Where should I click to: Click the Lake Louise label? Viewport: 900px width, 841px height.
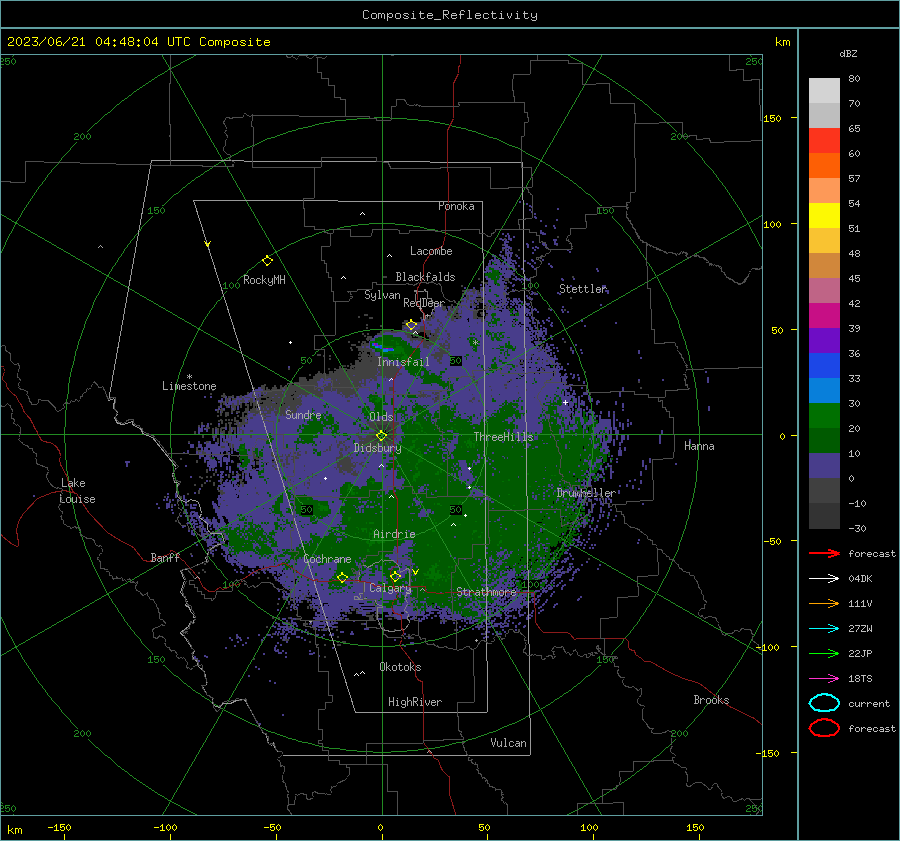(x=77, y=491)
